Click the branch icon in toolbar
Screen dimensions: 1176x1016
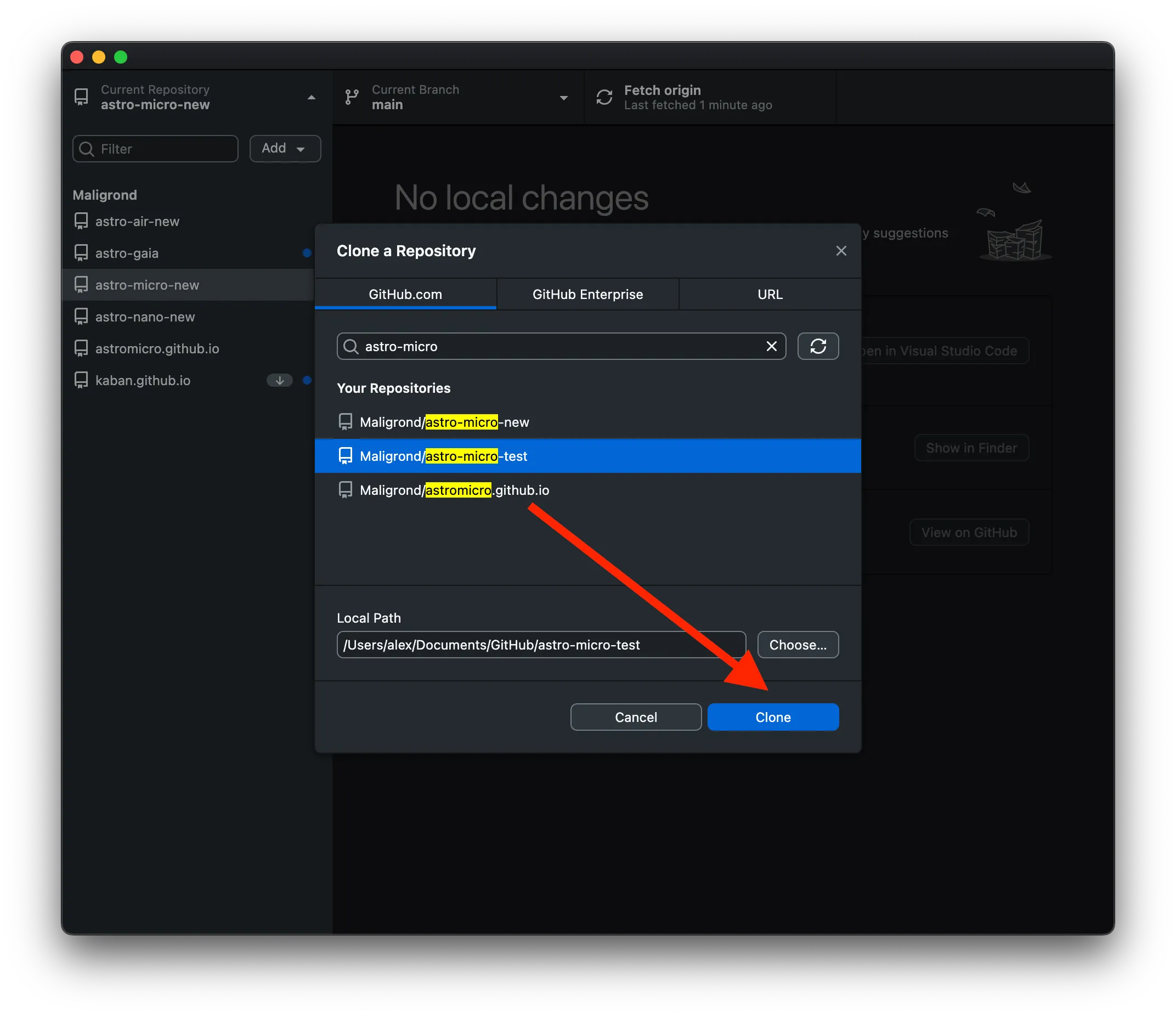tap(352, 97)
